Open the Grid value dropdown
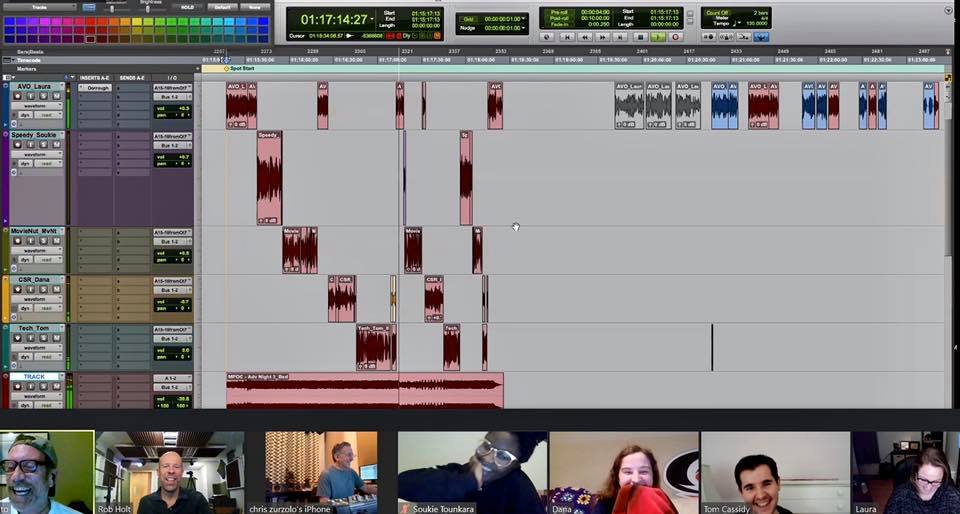 click(x=523, y=19)
